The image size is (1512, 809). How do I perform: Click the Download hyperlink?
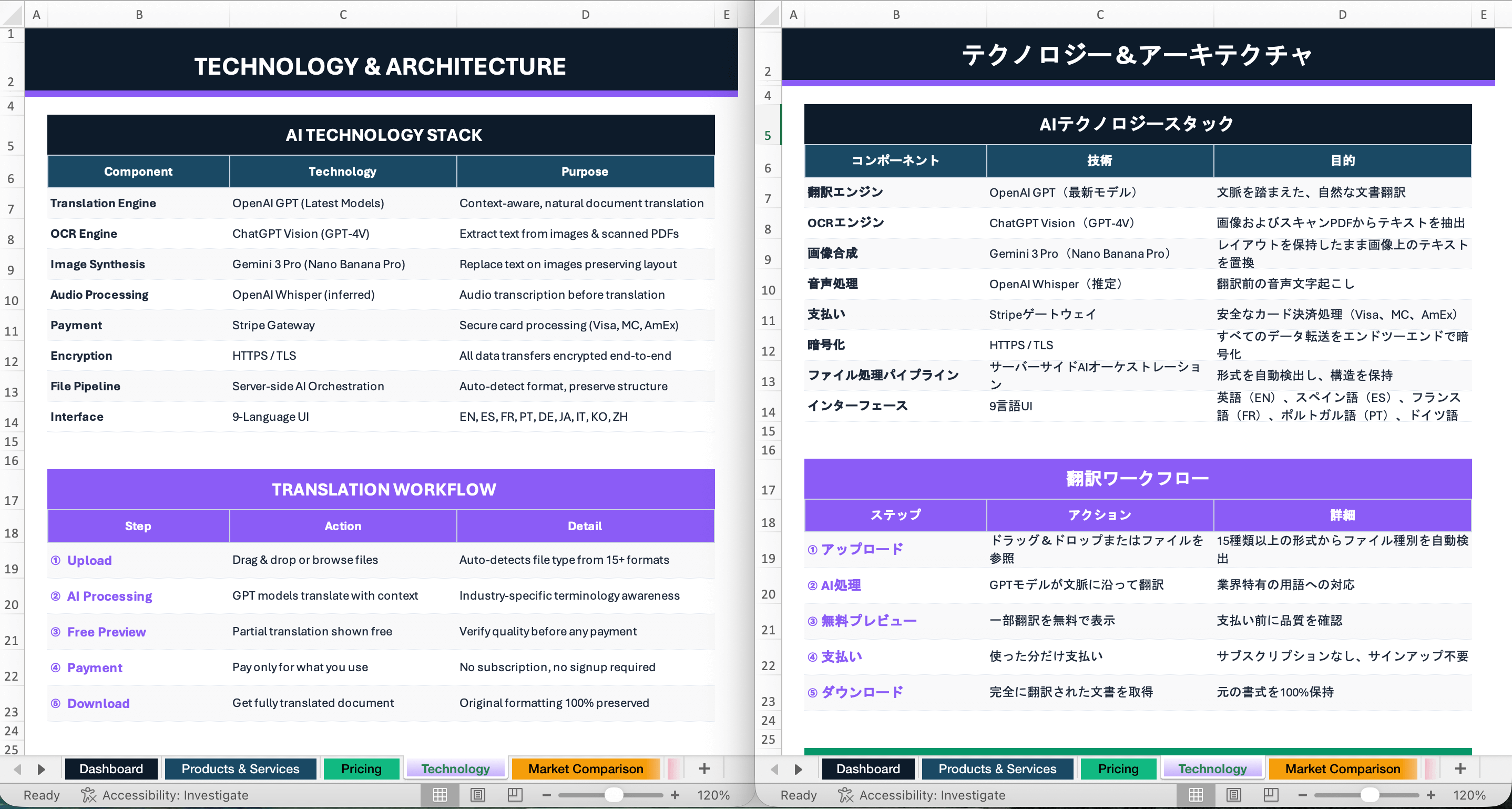tap(98, 703)
